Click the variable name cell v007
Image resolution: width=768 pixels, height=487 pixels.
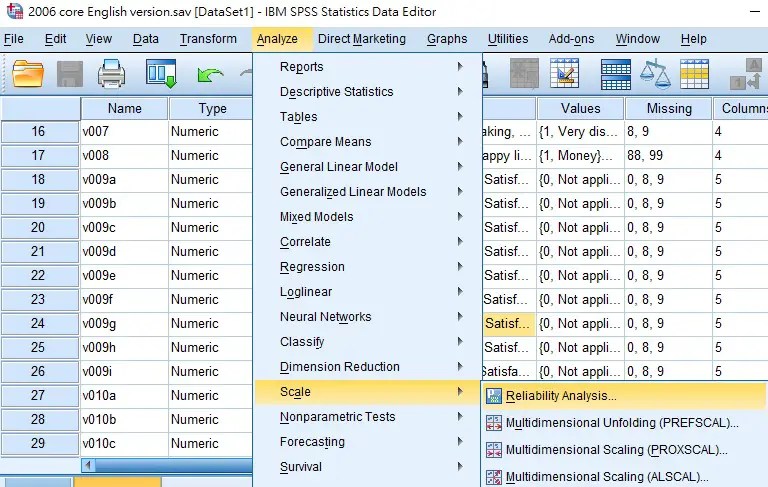pyautogui.click(x=124, y=131)
